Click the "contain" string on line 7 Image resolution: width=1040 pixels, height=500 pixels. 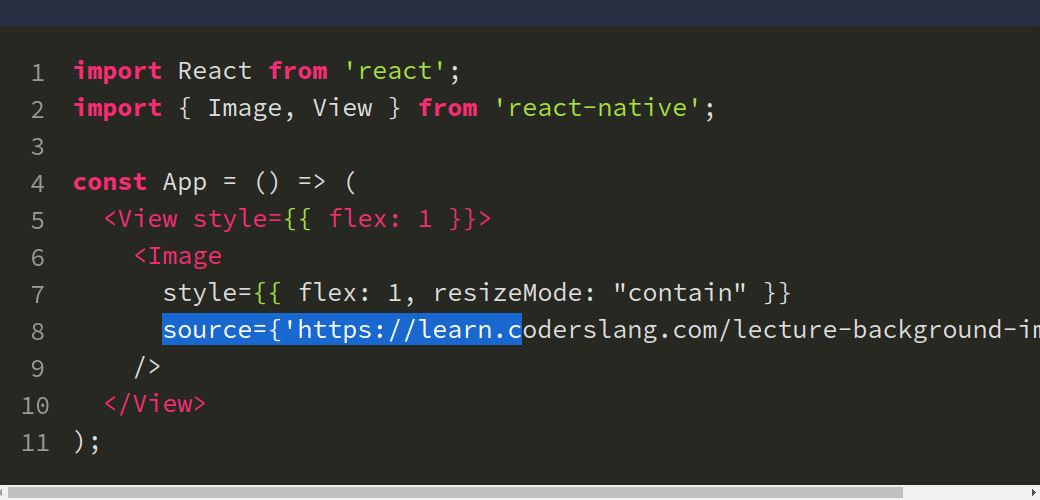[x=680, y=292]
